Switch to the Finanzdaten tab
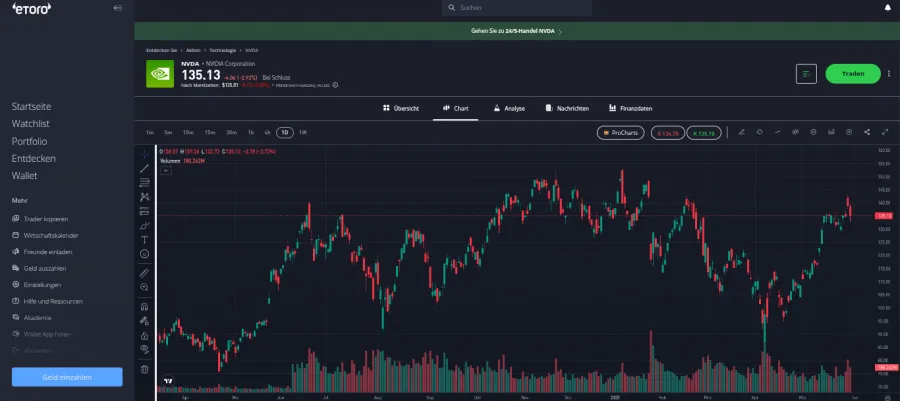The image size is (900, 401). coord(630,108)
